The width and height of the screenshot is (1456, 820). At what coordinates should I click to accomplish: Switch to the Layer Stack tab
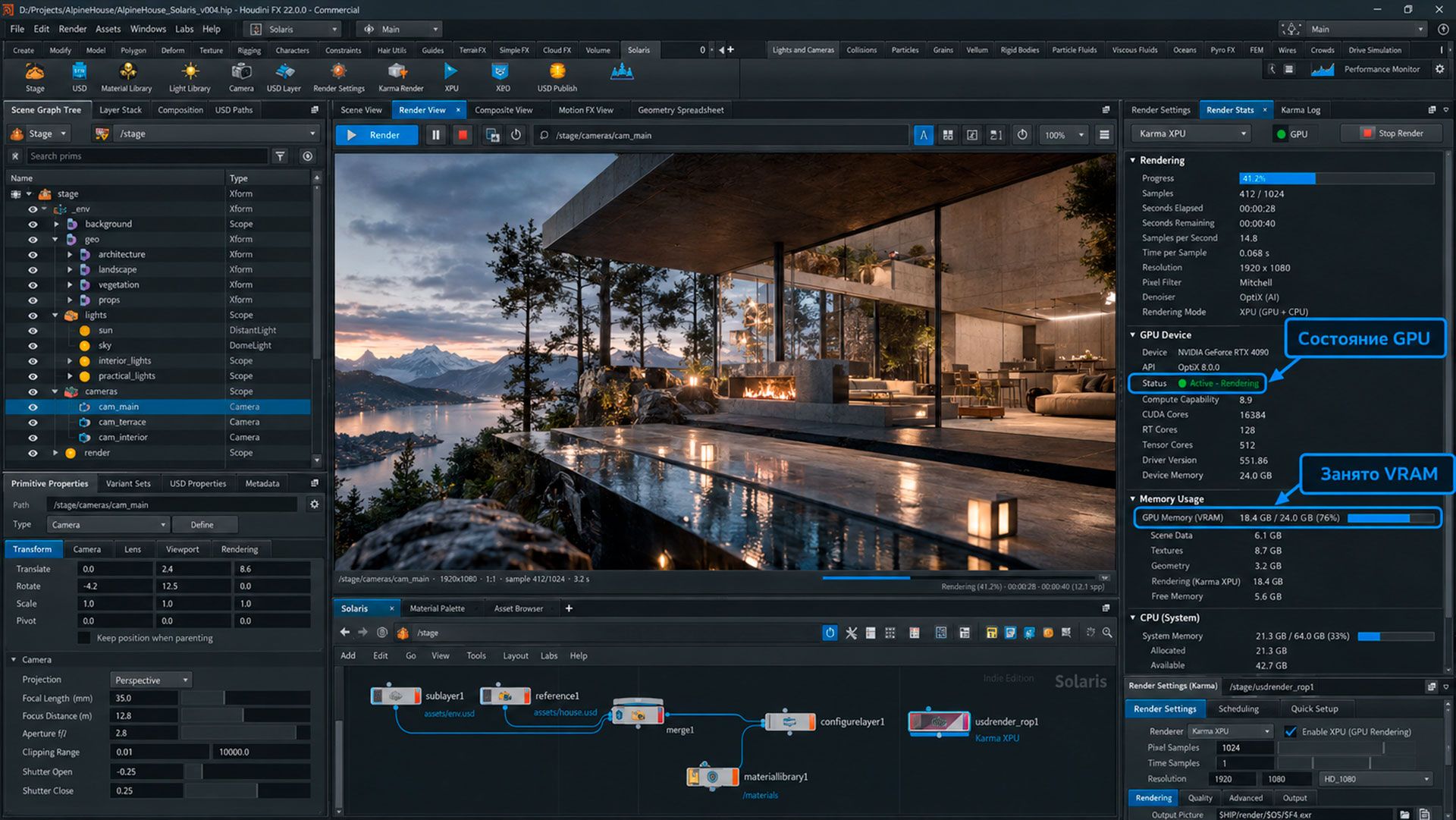tap(121, 110)
